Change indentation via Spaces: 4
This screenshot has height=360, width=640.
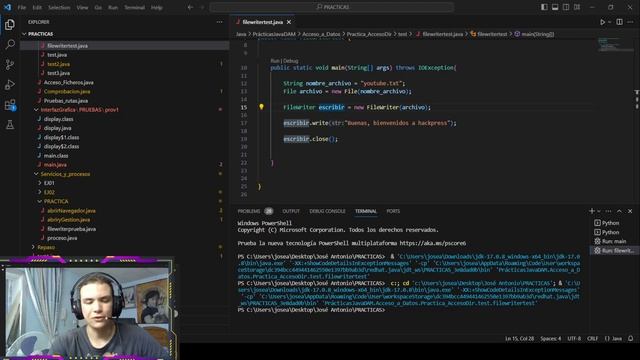coord(551,338)
